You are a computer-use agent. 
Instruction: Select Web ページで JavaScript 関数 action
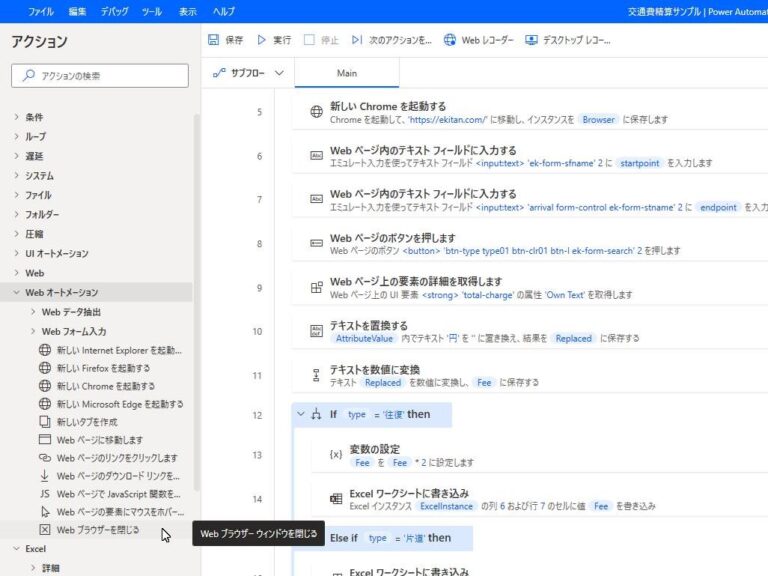110,494
